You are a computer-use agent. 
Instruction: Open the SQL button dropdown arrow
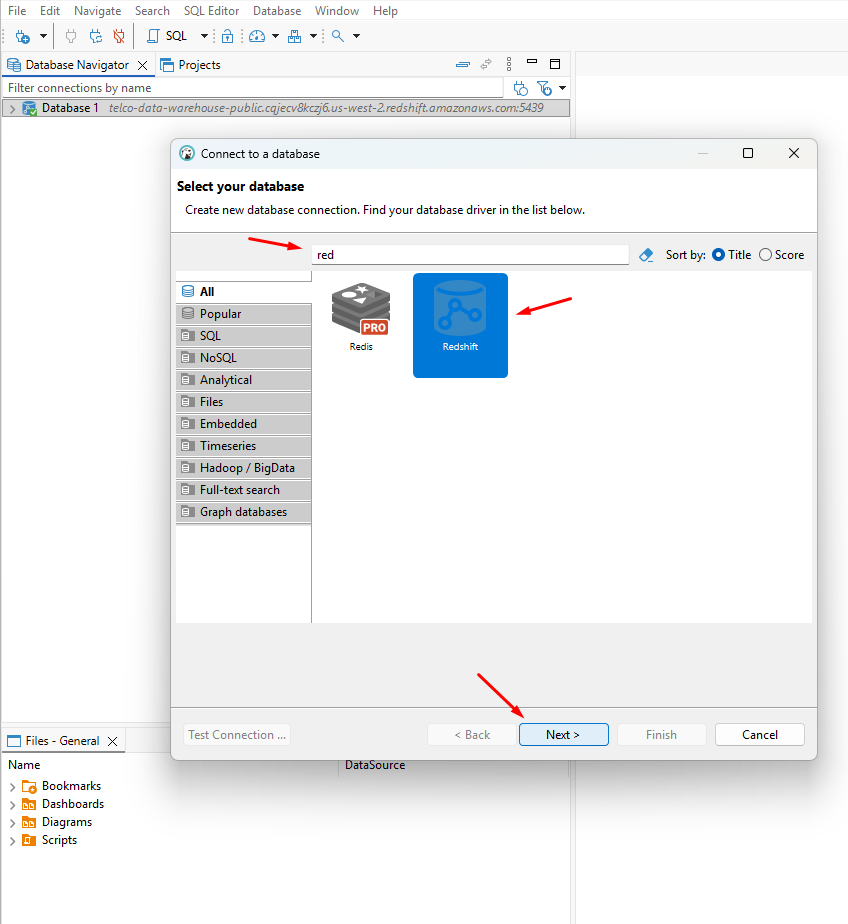(x=204, y=37)
